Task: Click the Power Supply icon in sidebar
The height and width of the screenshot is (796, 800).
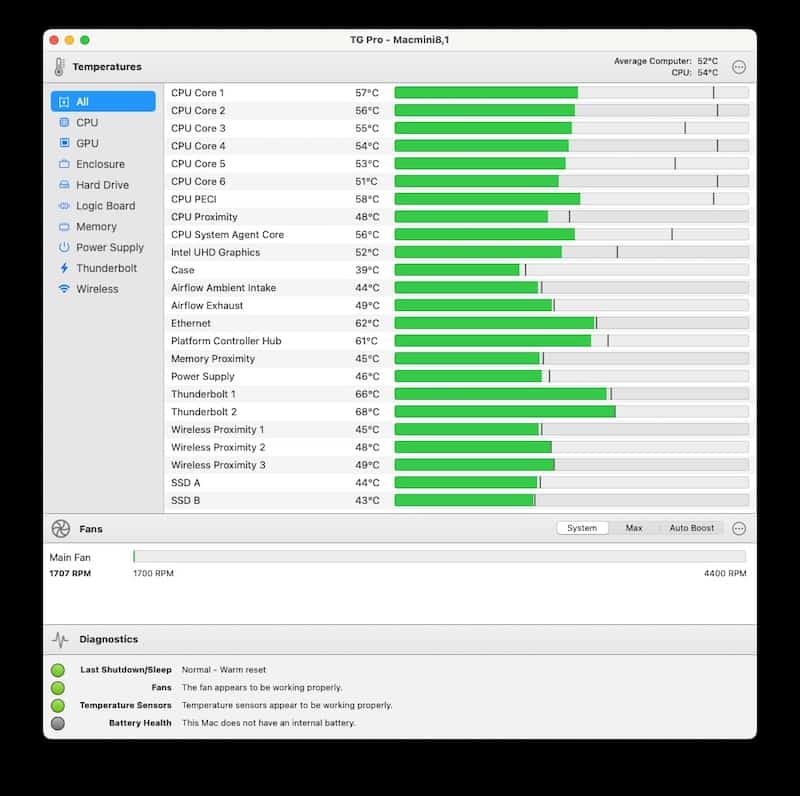Action: click(64, 247)
